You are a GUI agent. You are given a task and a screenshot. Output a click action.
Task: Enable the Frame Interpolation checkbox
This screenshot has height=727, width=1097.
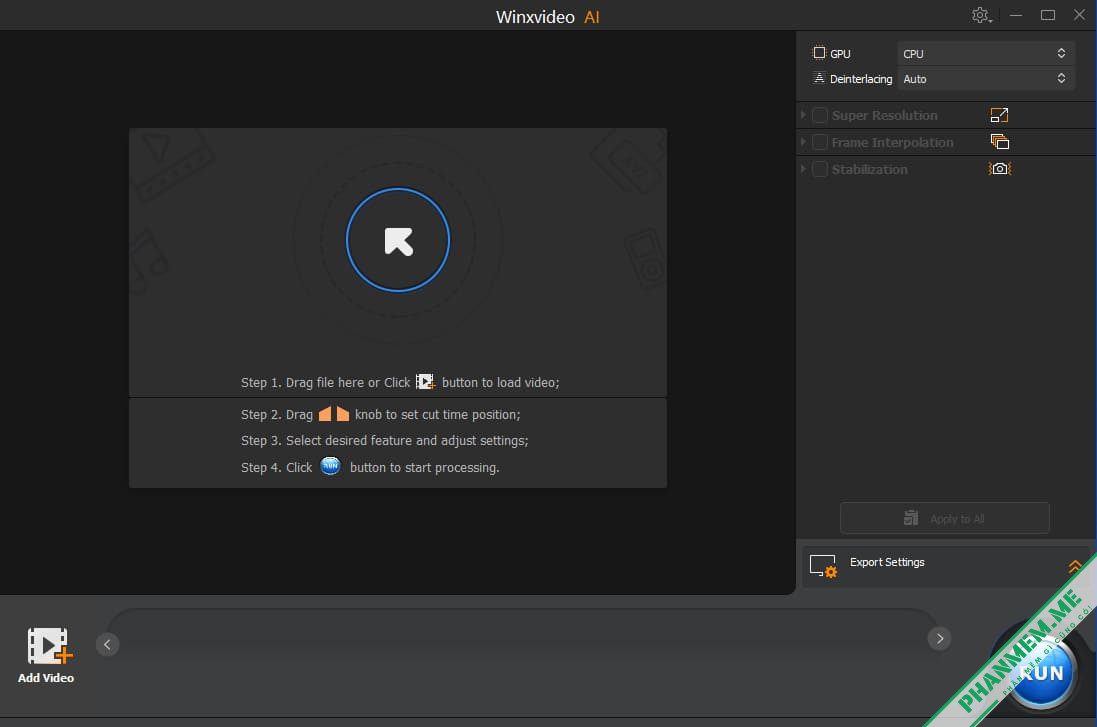click(x=820, y=142)
